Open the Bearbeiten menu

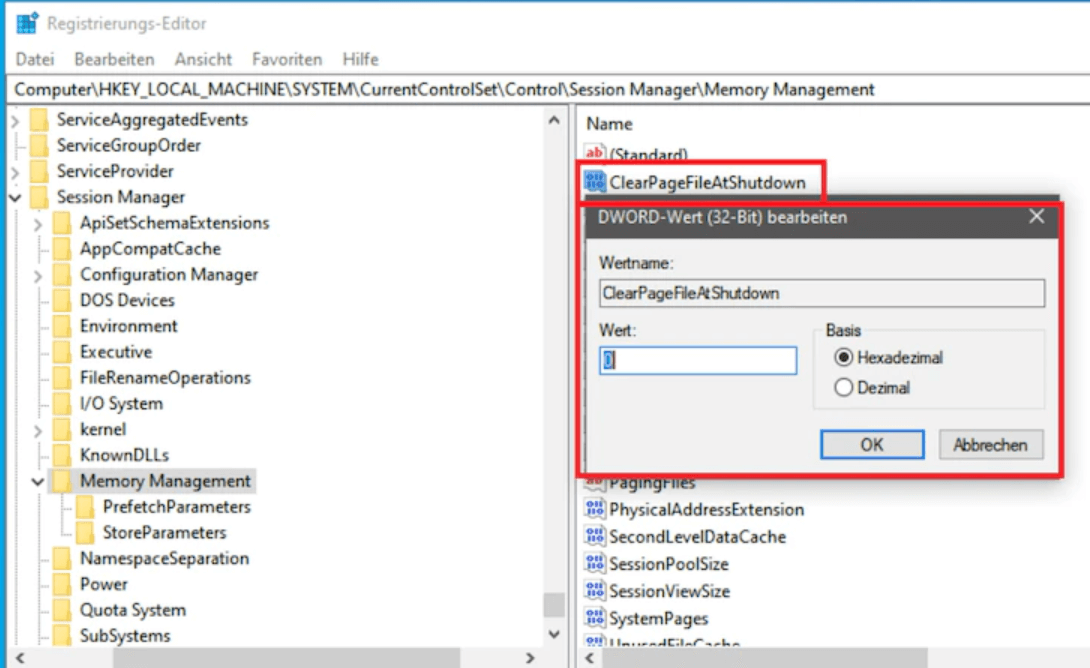pos(114,59)
